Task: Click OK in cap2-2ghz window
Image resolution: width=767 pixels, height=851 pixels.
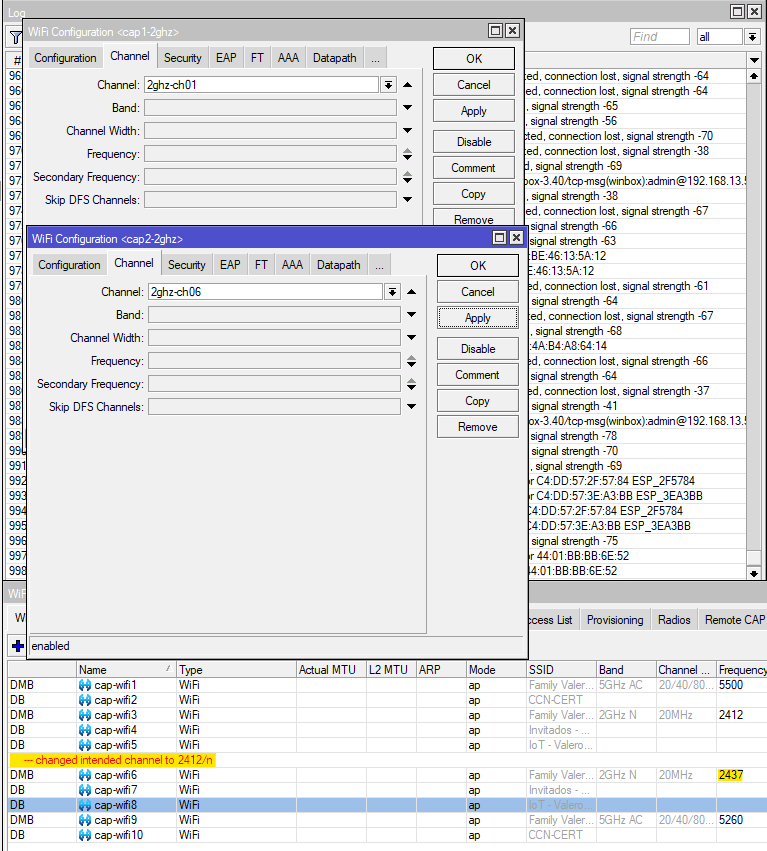Action: 478,266
